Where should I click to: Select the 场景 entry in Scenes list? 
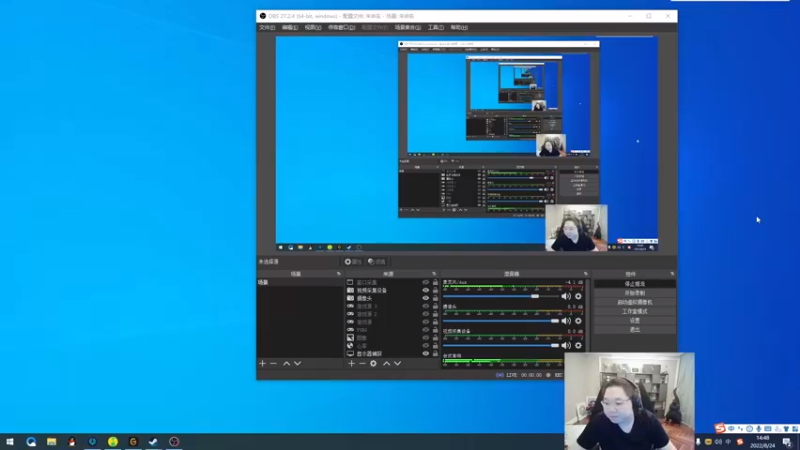pos(299,282)
